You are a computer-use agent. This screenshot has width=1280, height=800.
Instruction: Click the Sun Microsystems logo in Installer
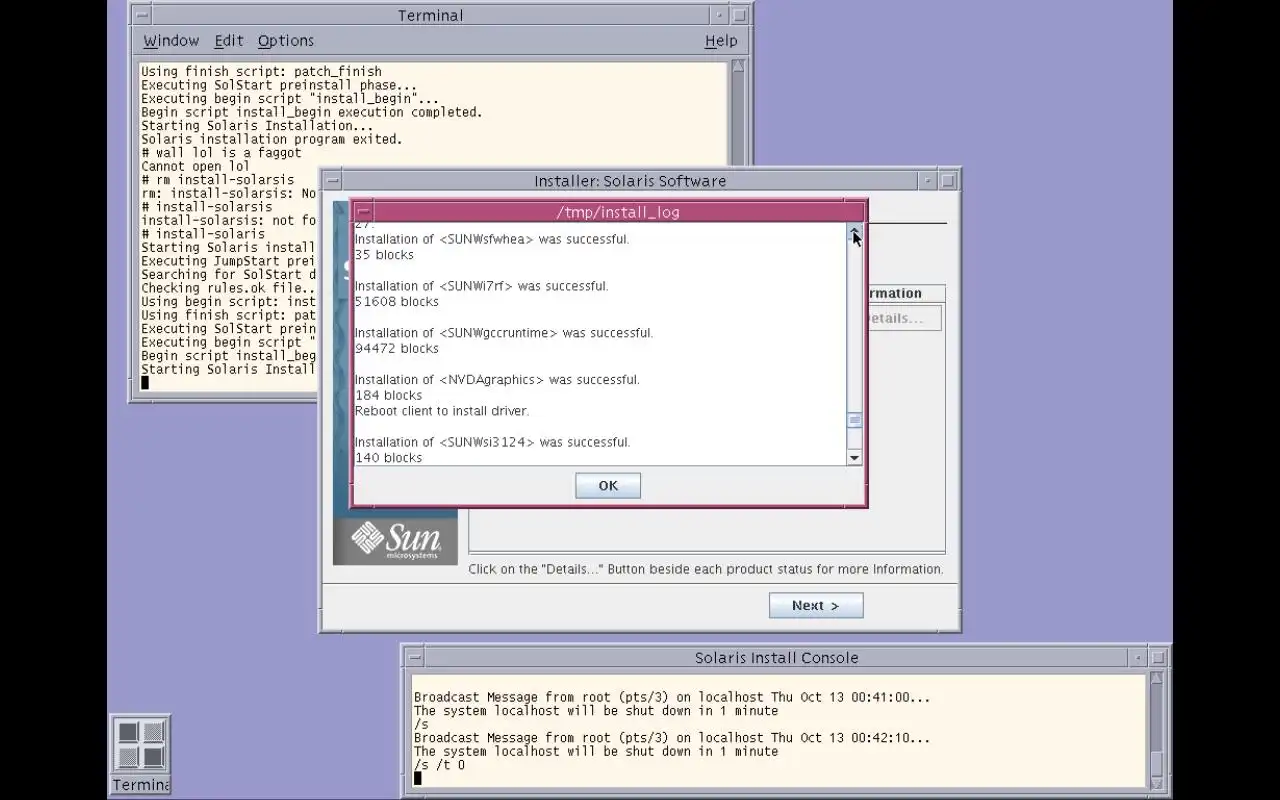(x=396, y=539)
